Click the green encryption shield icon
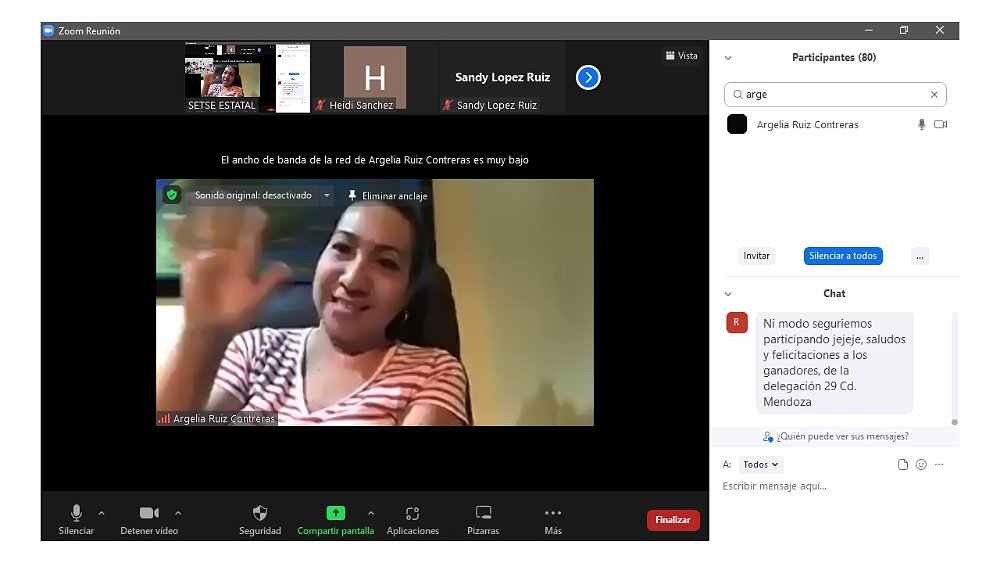The height and width of the screenshot is (563, 1000). click(172, 195)
